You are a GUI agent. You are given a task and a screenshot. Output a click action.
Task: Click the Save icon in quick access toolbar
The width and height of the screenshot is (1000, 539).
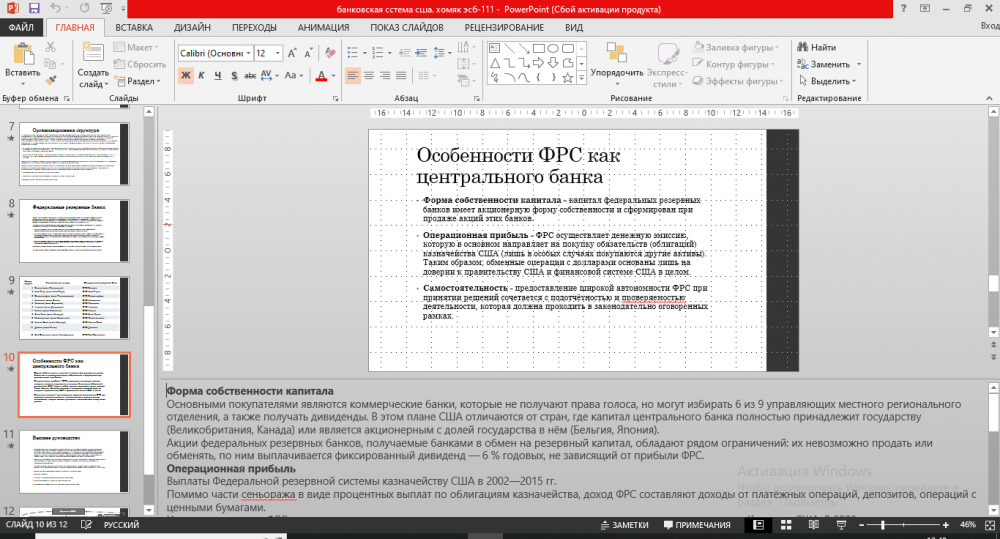33,8
